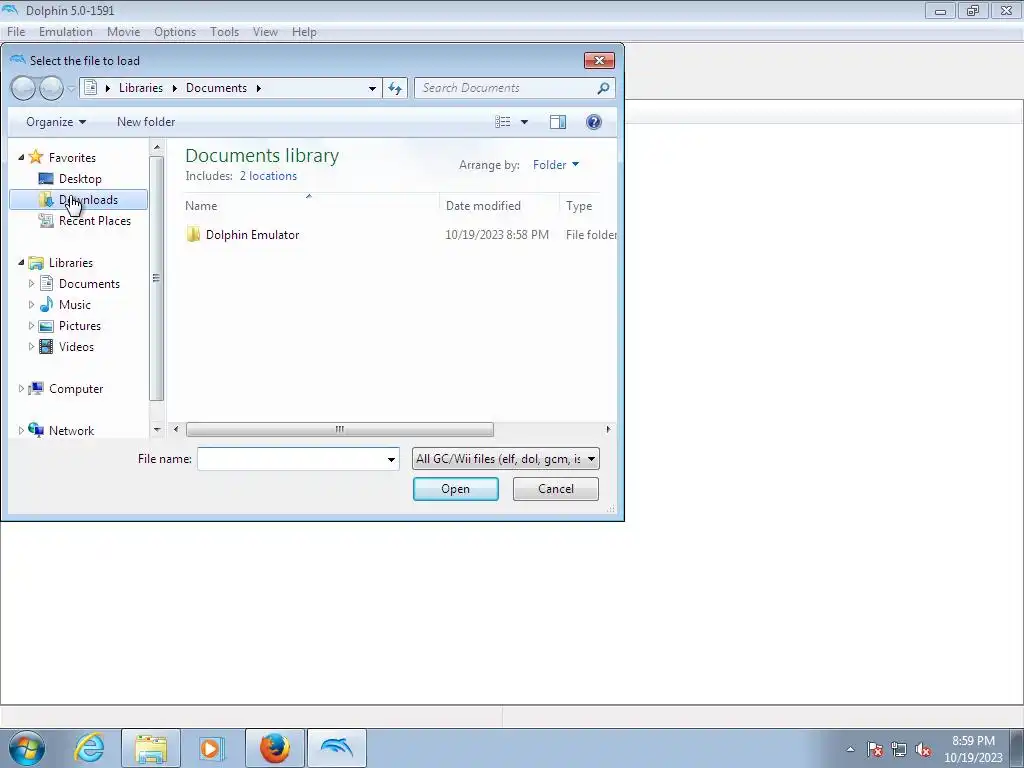The image size is (1024, 768).
Task: Click the refresh button beside address bar
Action: (395, 88)
